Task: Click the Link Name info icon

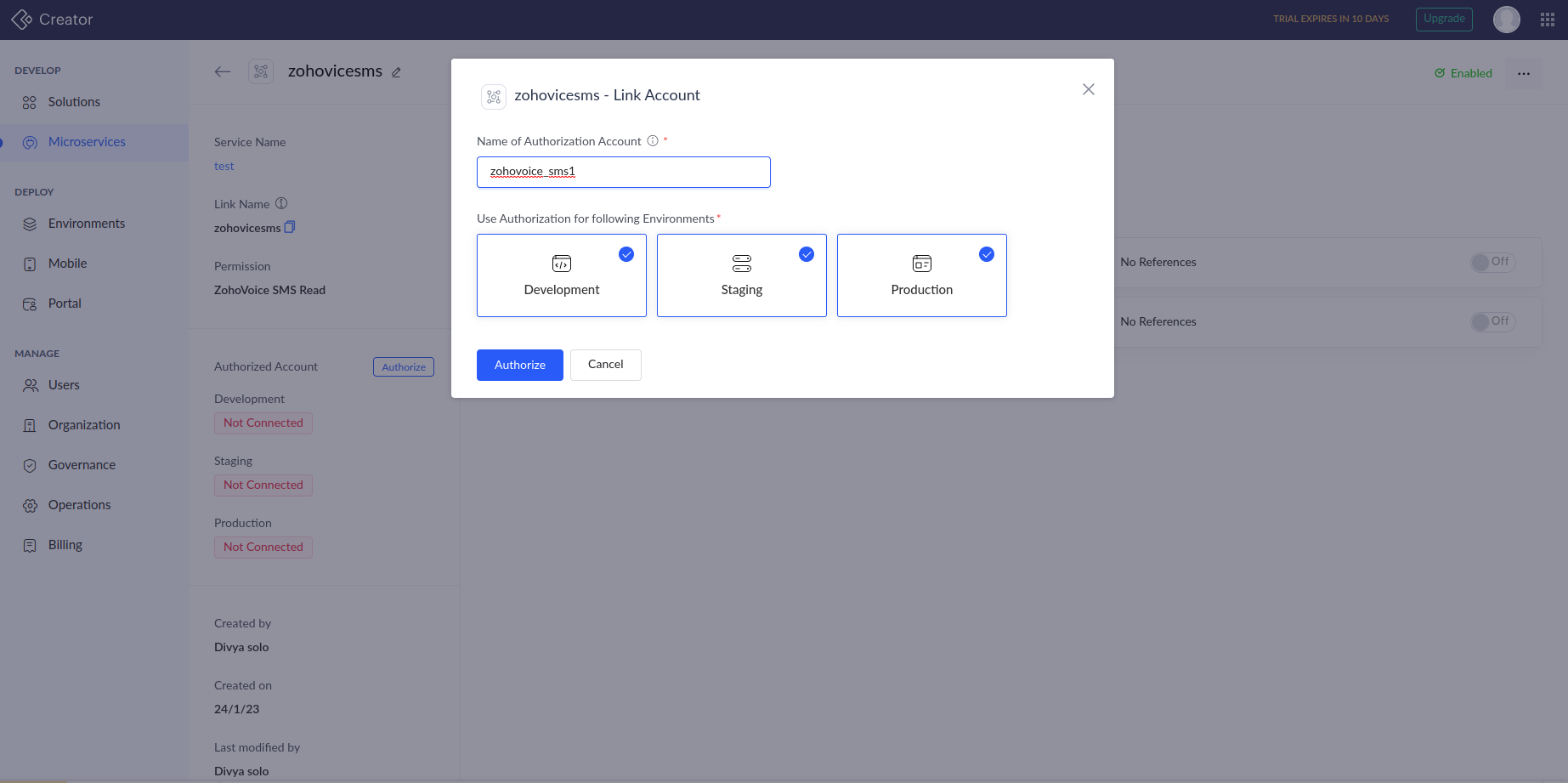Action: click(x=281, y=203)
